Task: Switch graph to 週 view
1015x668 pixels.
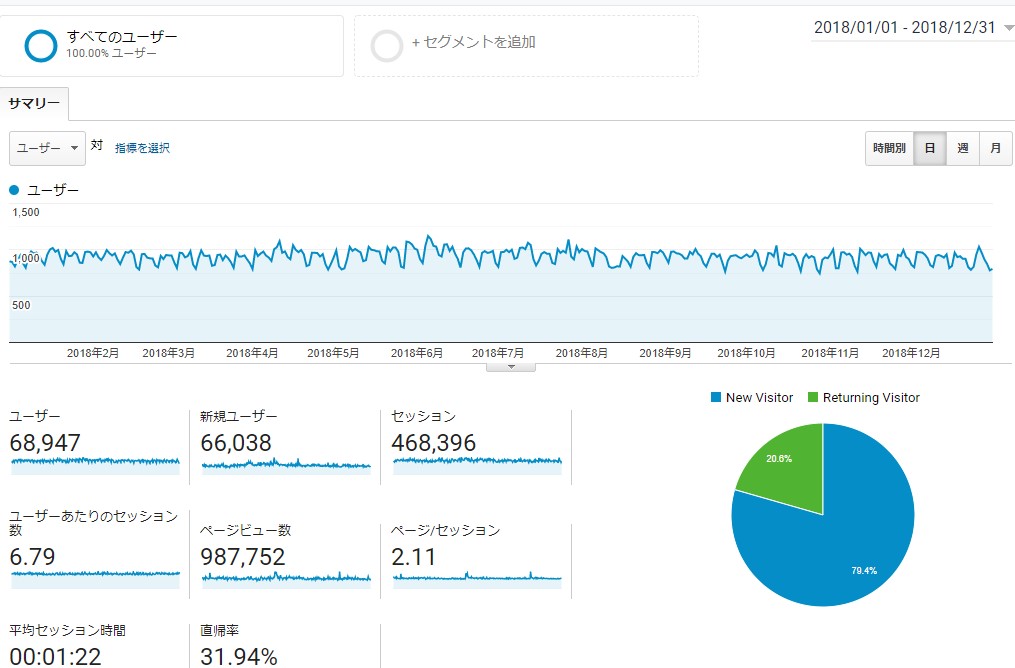Action: coord(963,148)
